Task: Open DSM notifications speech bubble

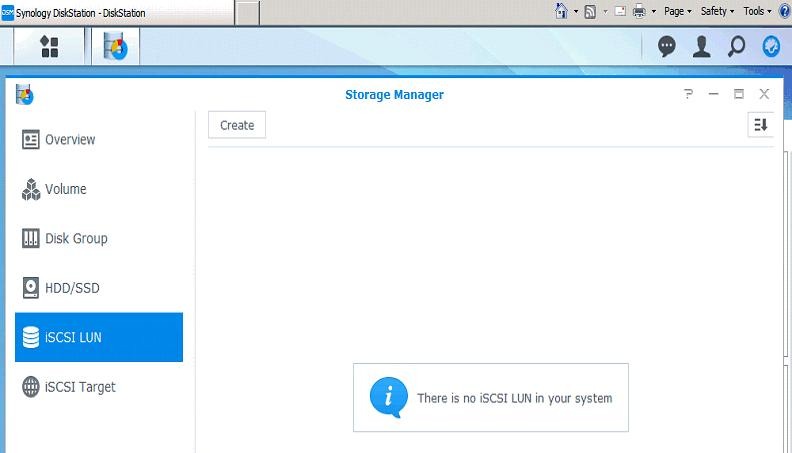Action: (x=666, y=46)
